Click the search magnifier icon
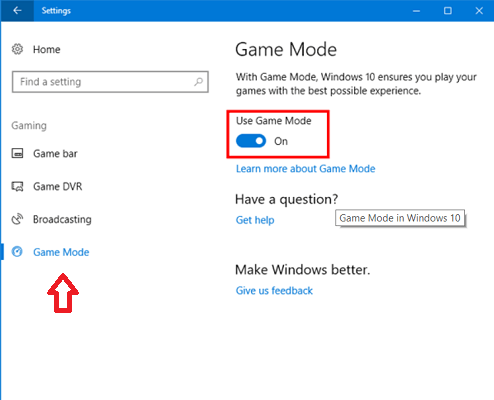This screenshot has width=494, height=400. pyautogui.click(x=198, y=82)
